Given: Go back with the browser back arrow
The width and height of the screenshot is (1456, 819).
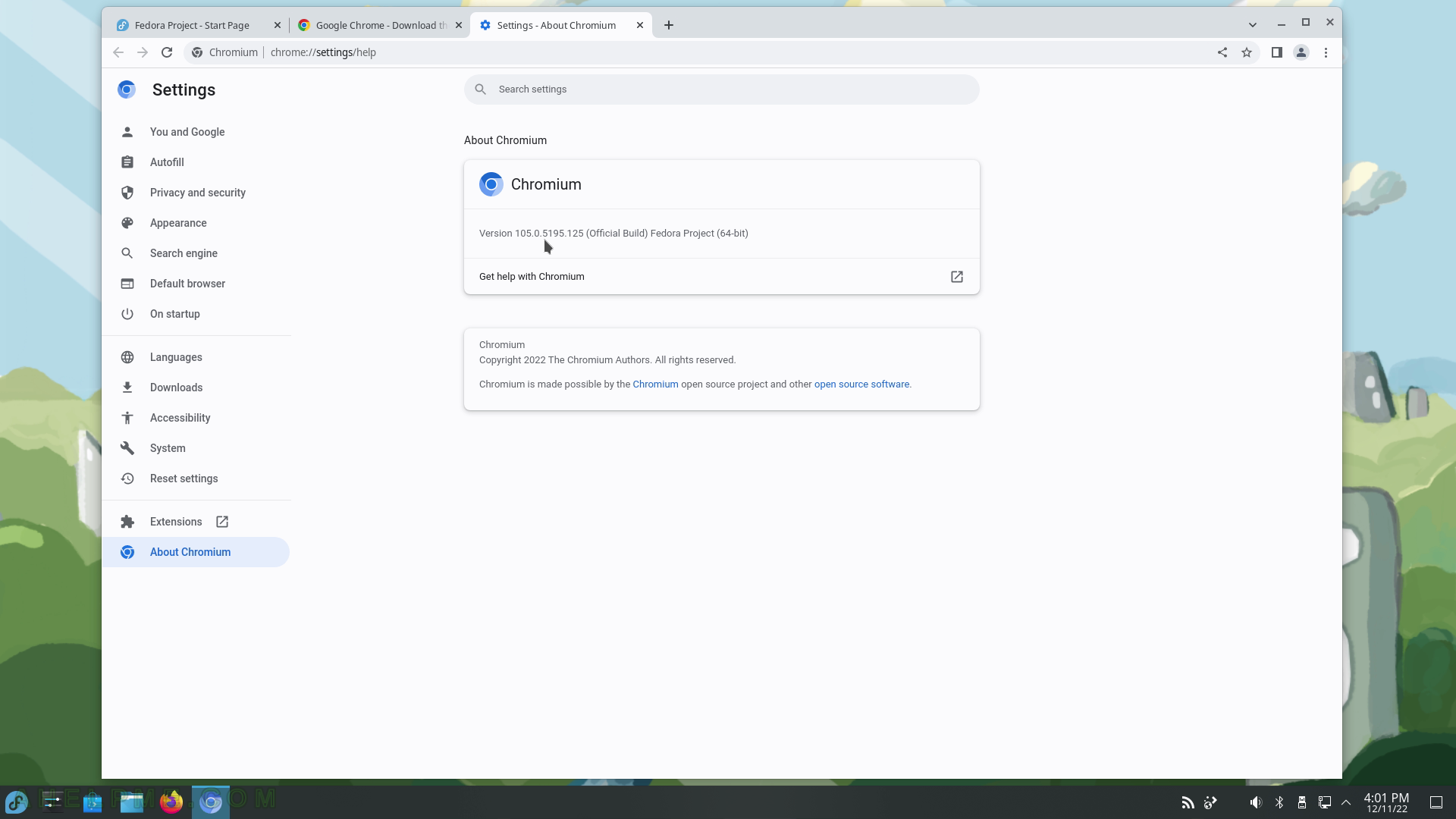Looking at the screenshot, I should 118,52.
